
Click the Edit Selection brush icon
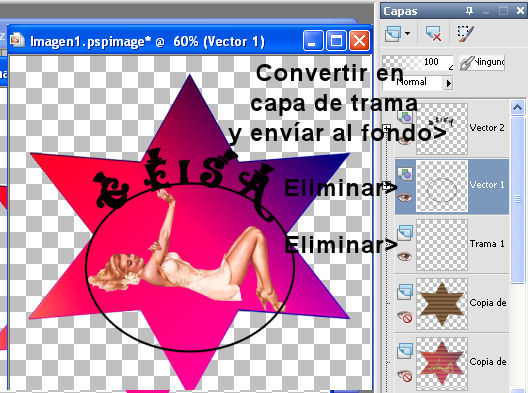(x=466, y=34)
